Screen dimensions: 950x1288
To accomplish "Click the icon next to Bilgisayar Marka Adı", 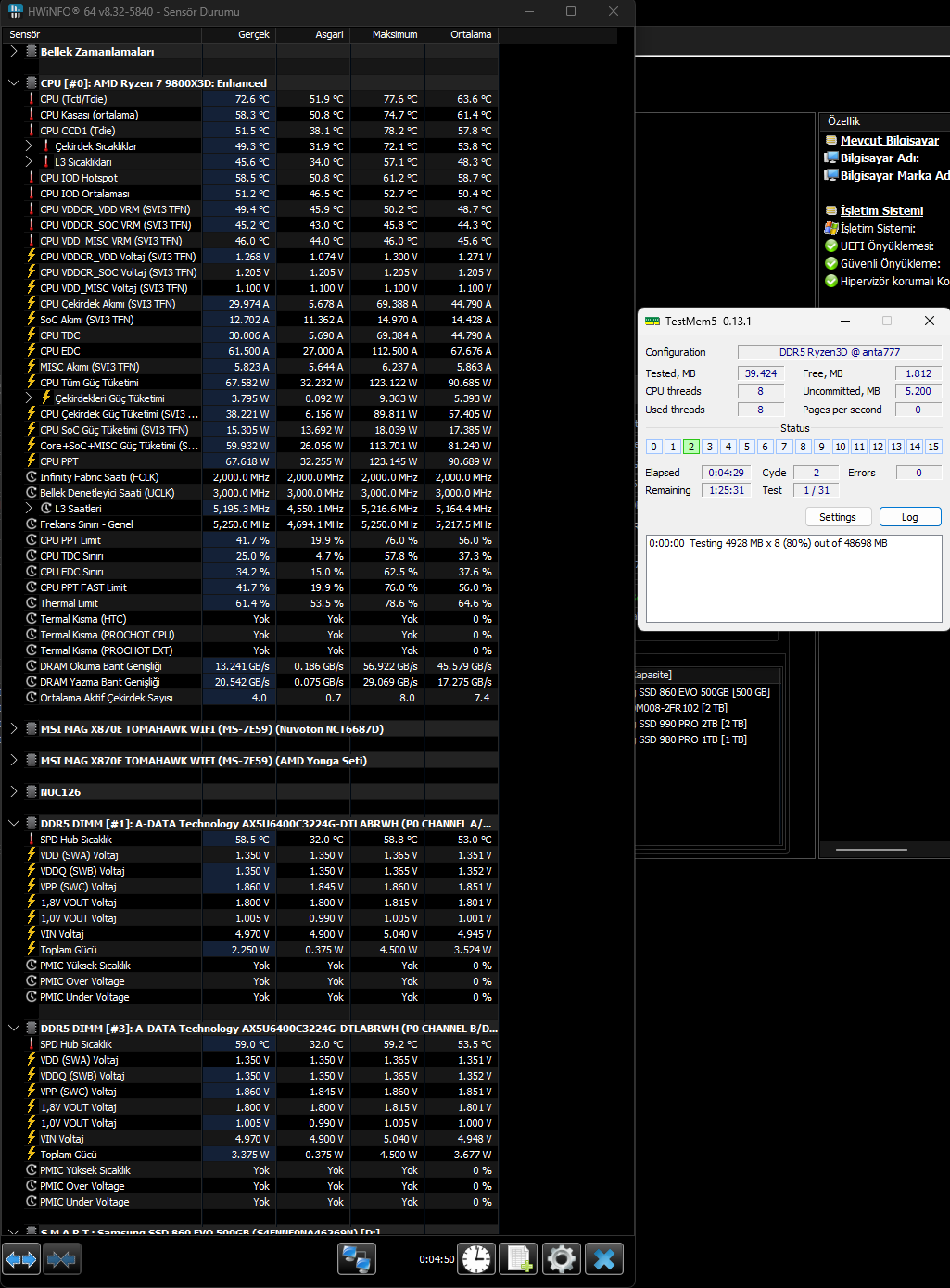I will (x=831, y=176).
